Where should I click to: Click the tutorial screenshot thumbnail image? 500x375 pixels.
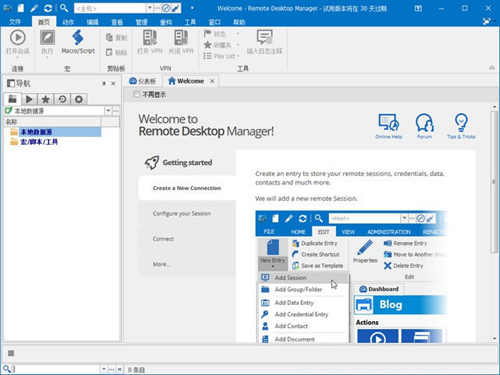pyautogui.click(x=351, y=277)
